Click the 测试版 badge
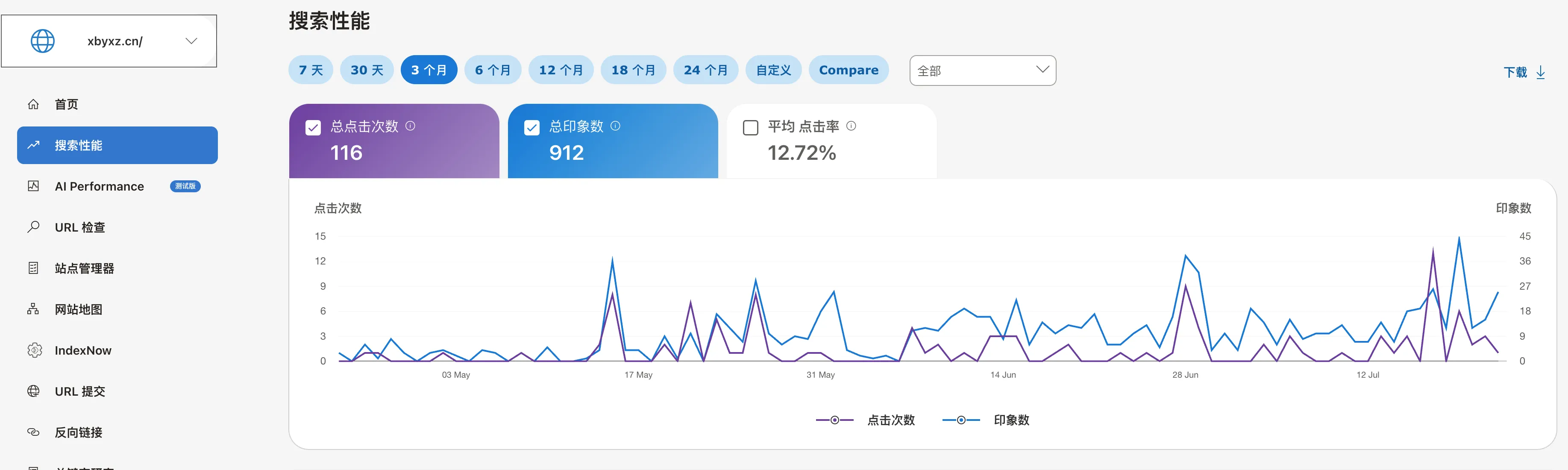This screenshot has height=470, width=1568. click(185, 186)
